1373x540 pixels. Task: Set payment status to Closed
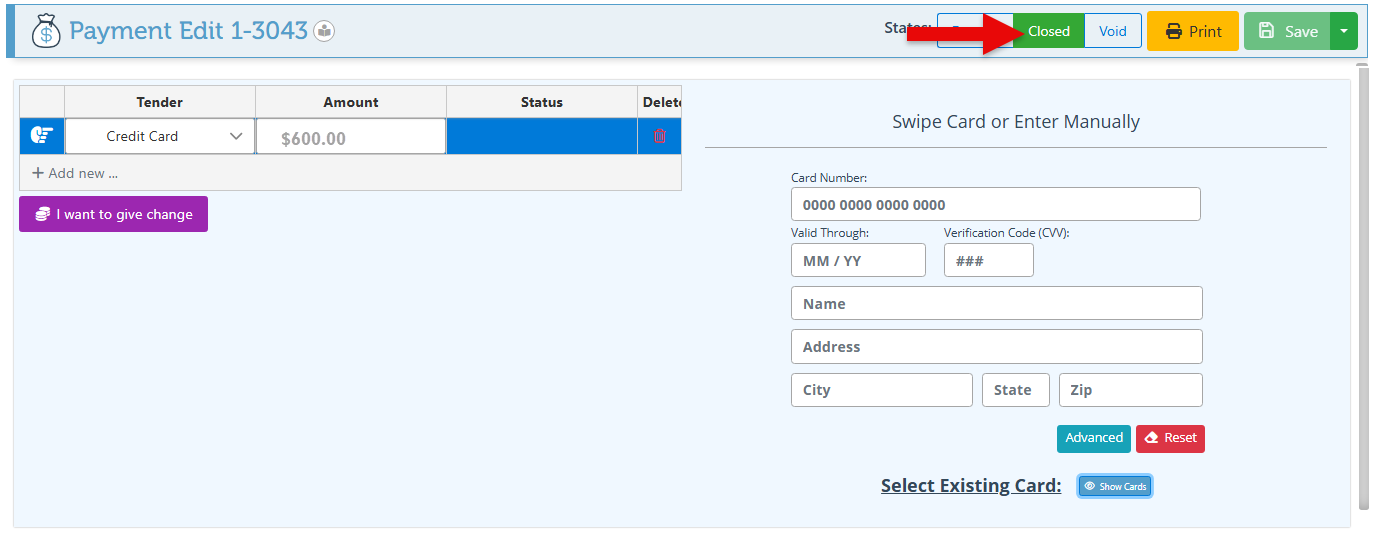(1048, 31)
